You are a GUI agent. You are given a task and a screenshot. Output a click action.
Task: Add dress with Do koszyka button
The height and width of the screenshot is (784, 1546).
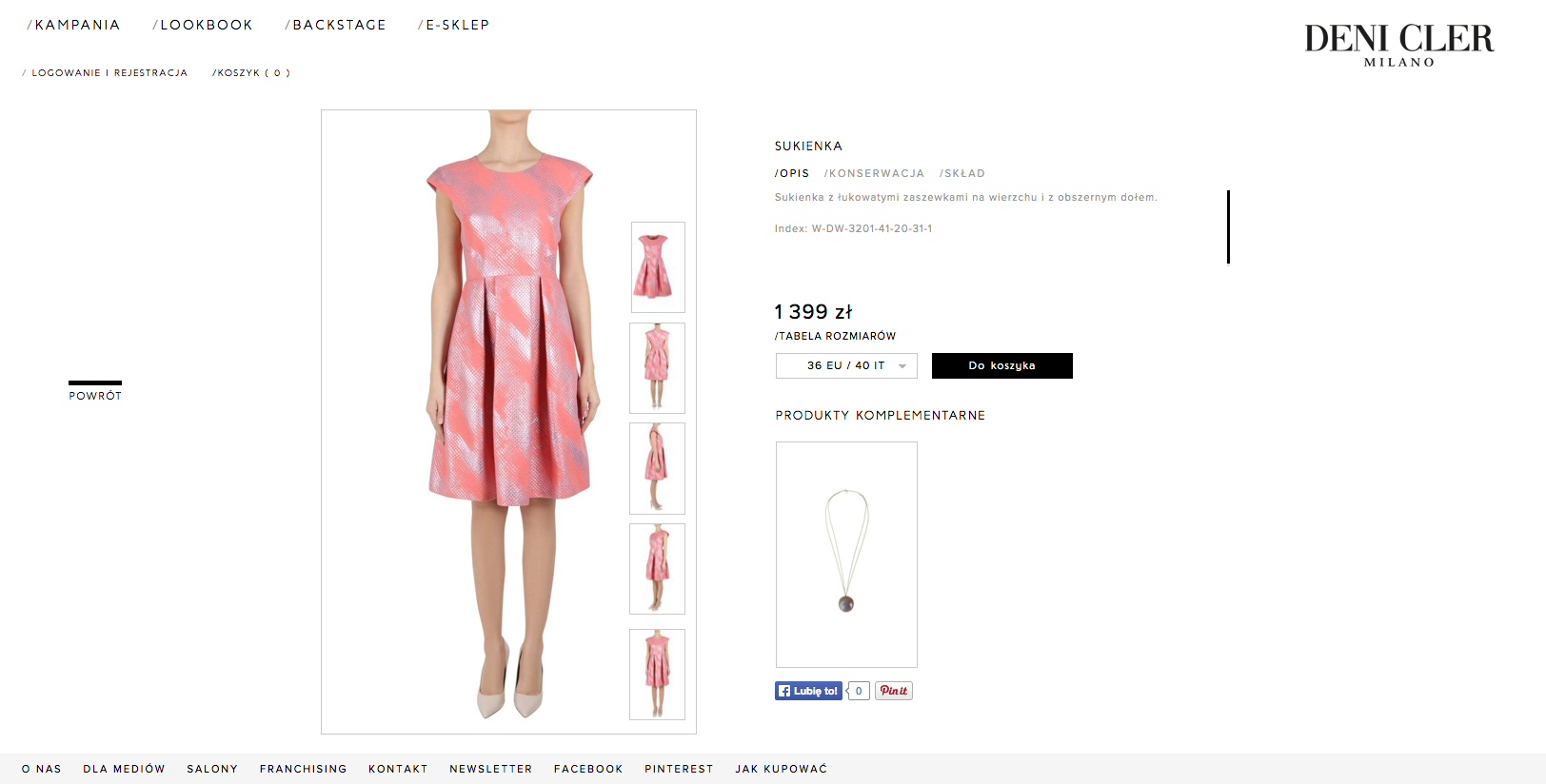tap(1002, 365)
